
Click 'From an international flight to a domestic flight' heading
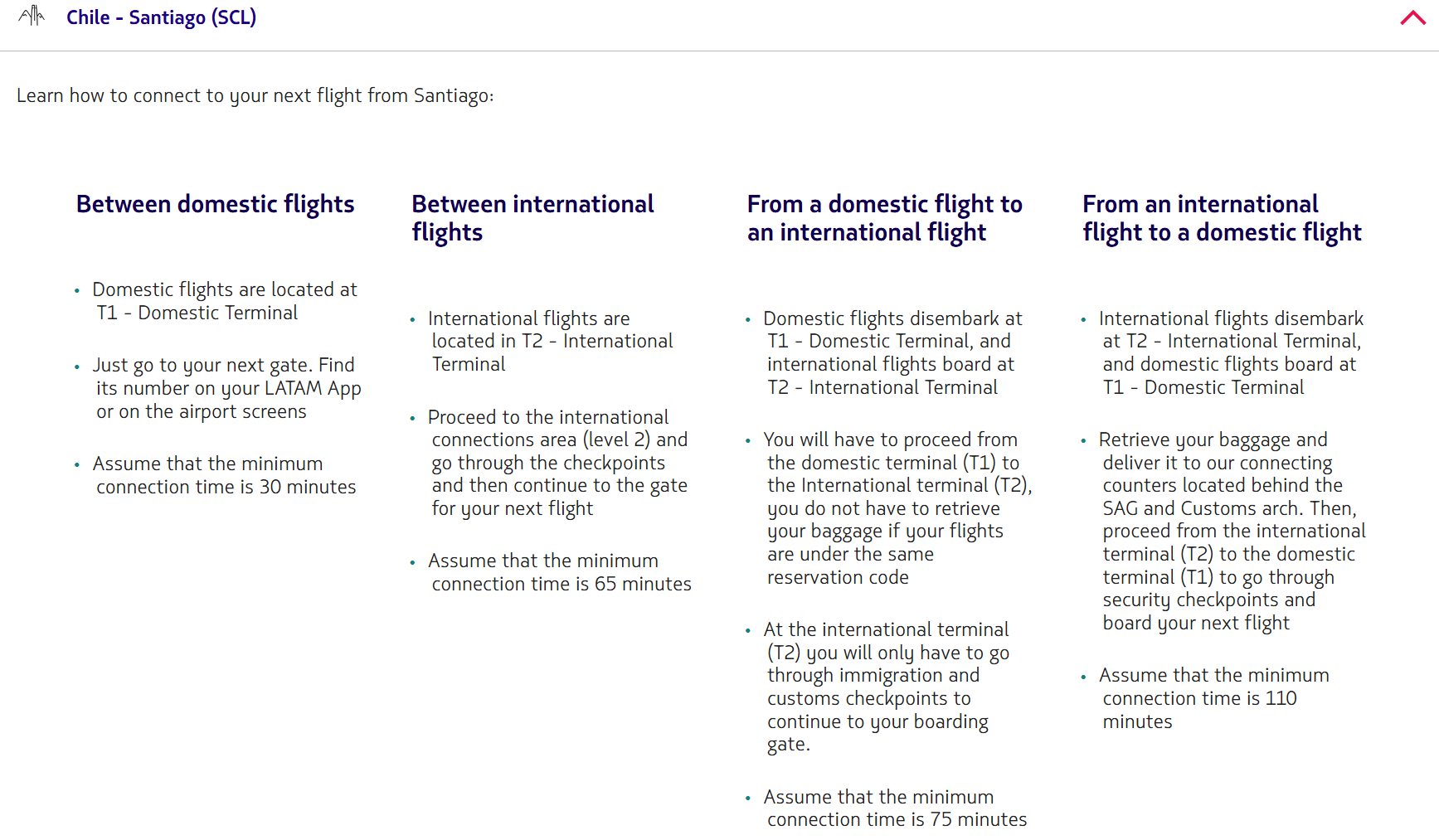(x=1222, y=218)
